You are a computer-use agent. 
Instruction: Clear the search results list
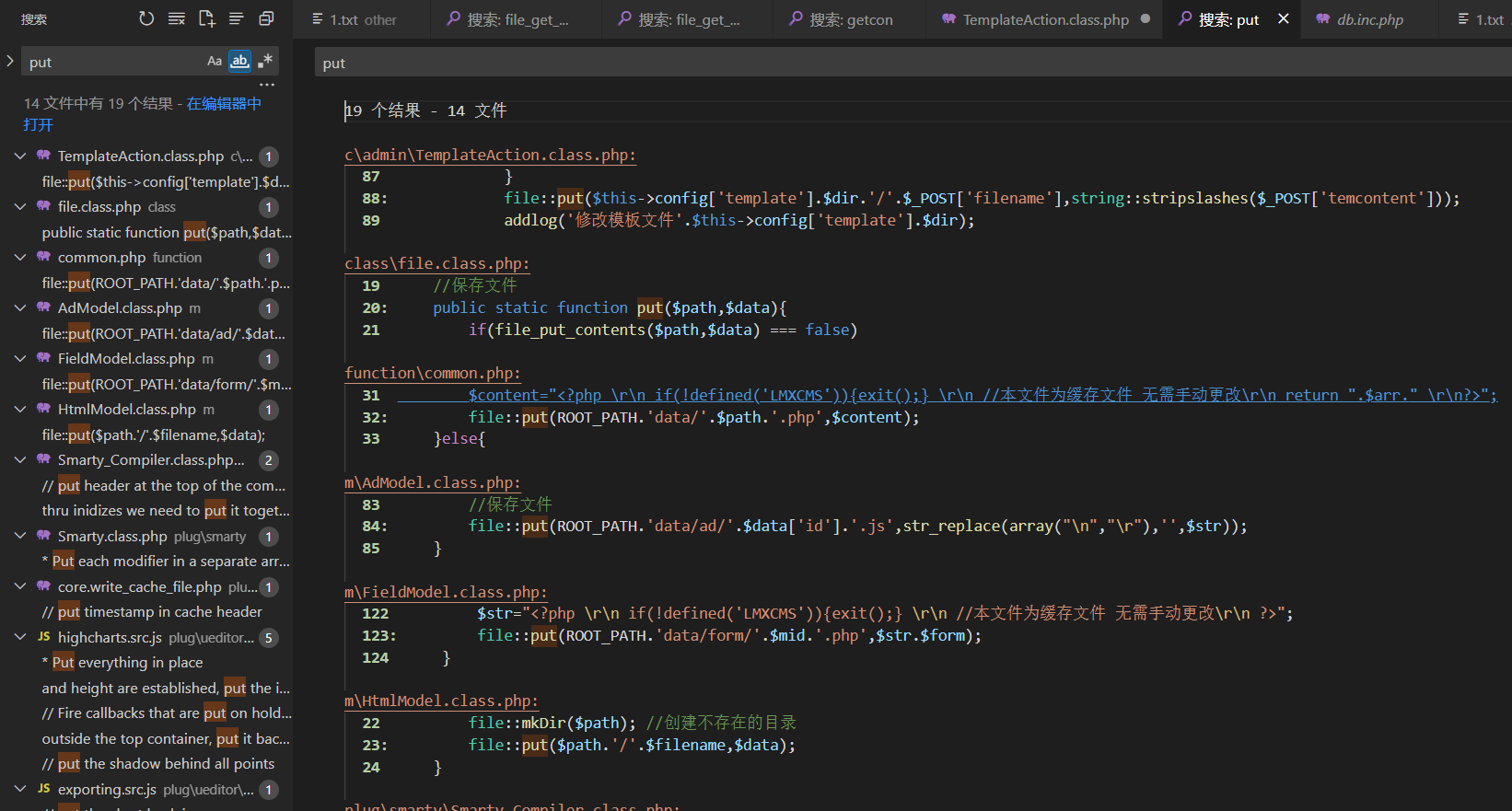coord(177,18)
